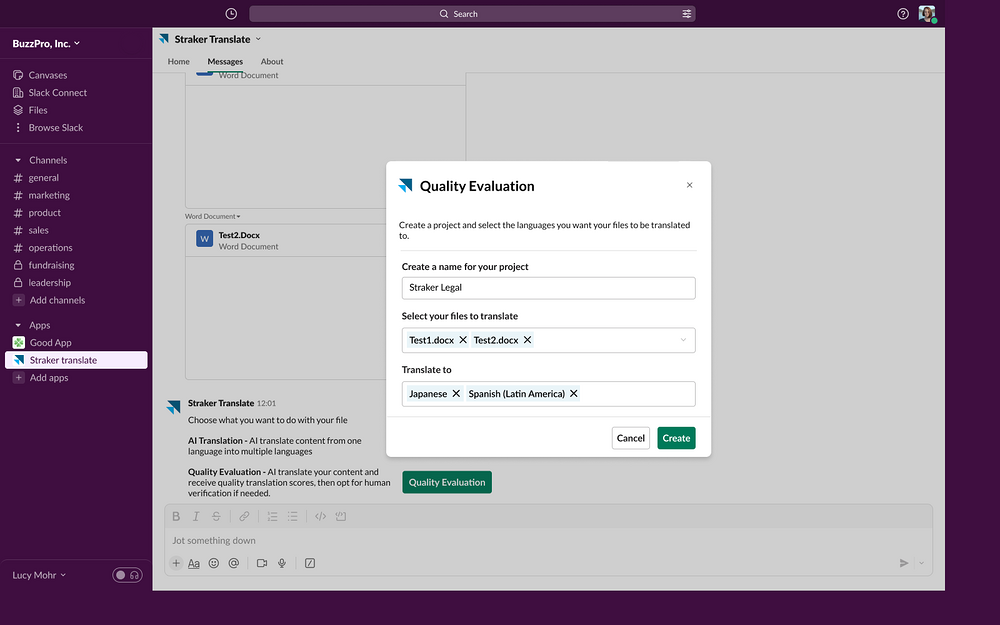Screen dimensions: 1000x625
Task: Click the Jot something down message box
Action: point(548,541)
